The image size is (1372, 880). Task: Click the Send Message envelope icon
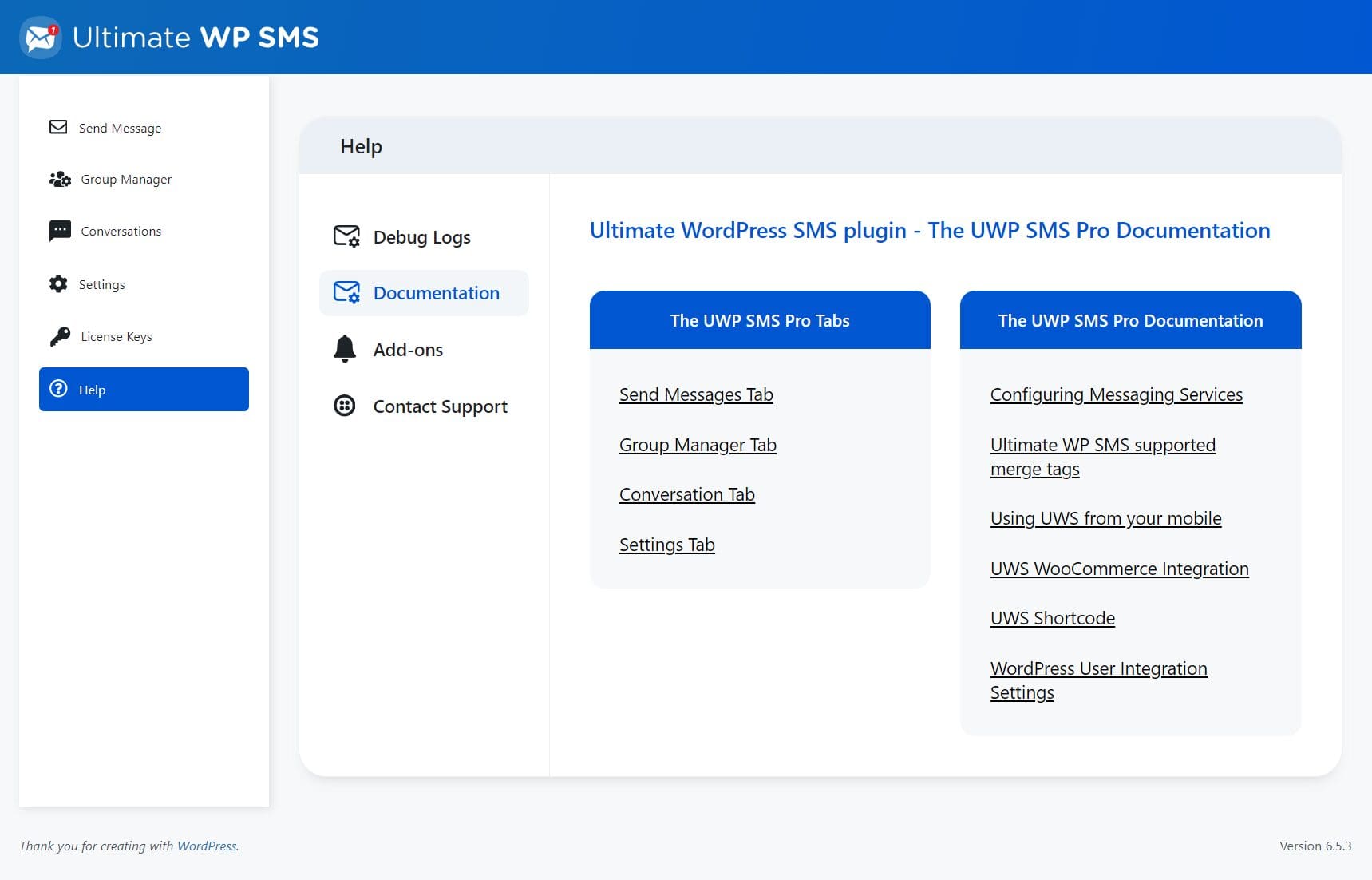(x=58, y=127)
